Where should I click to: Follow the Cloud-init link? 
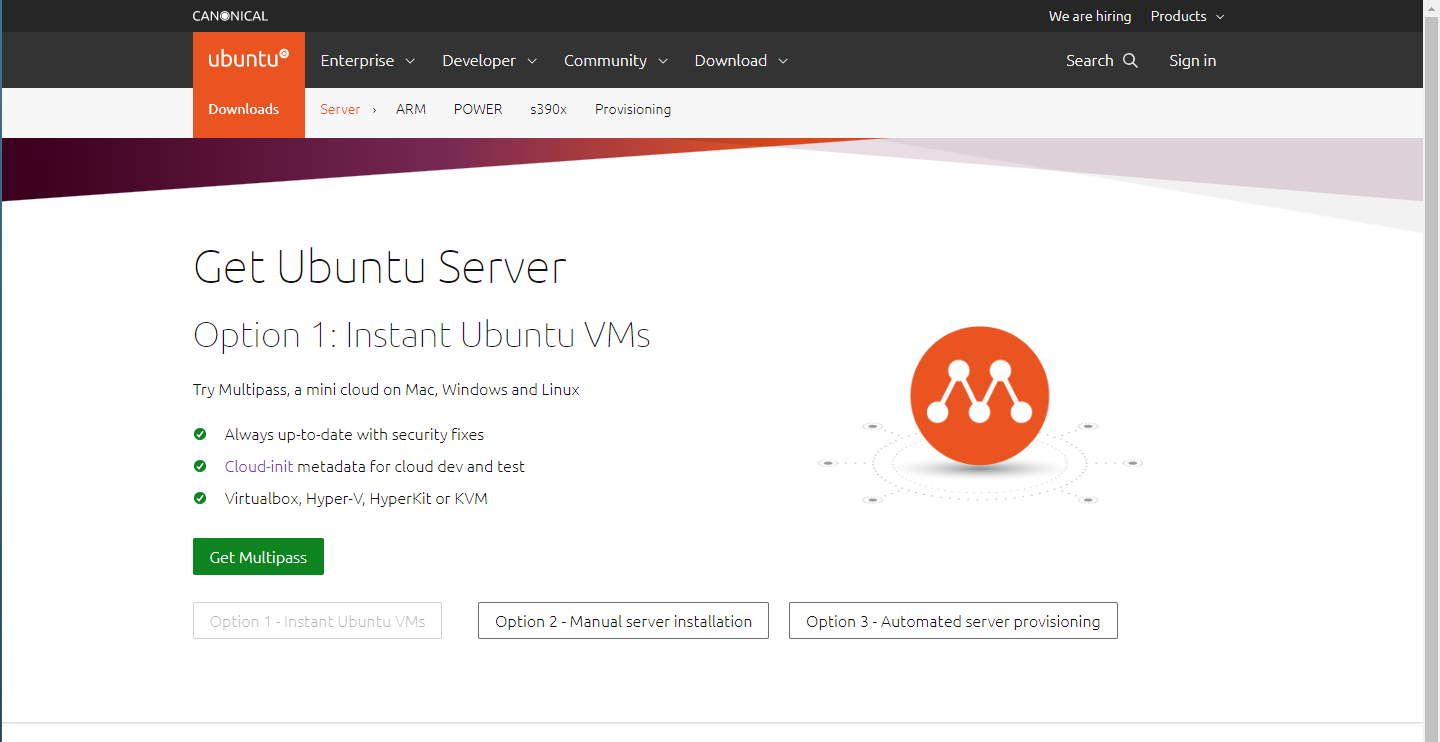[259, 466]
